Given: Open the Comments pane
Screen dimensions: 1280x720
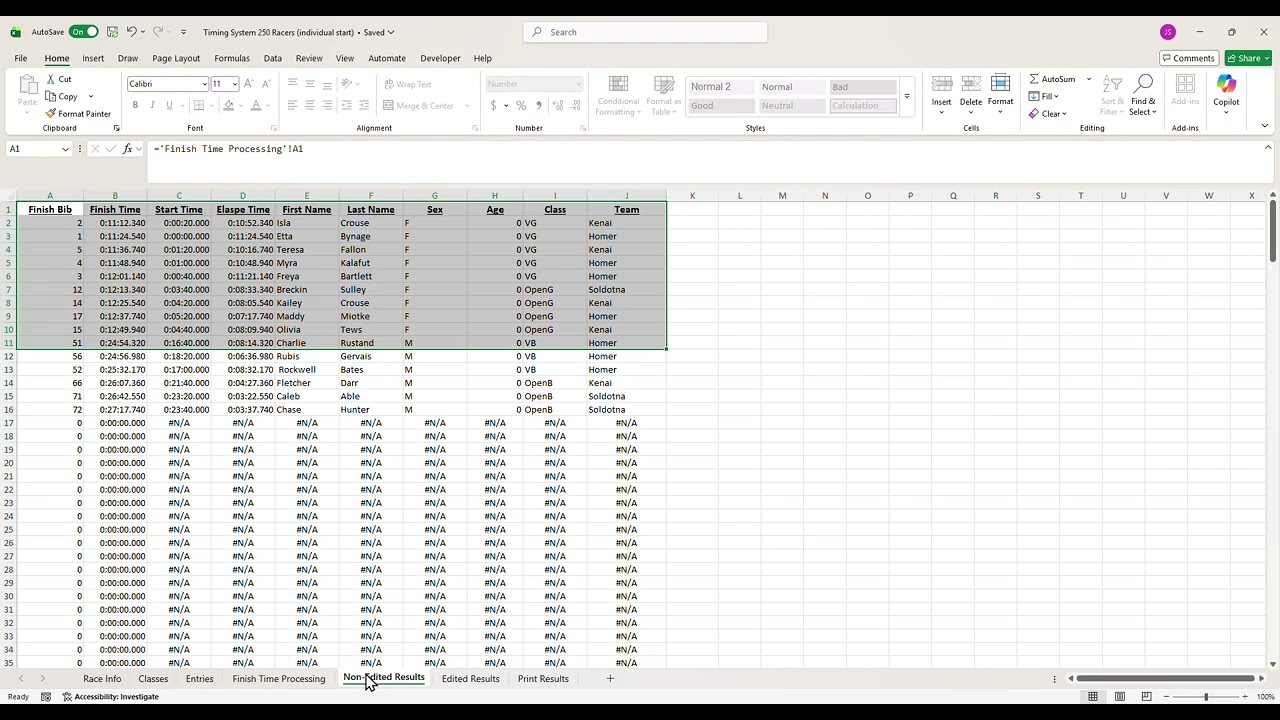Looking at the screenshot, I should click(x=1188, y=58).
